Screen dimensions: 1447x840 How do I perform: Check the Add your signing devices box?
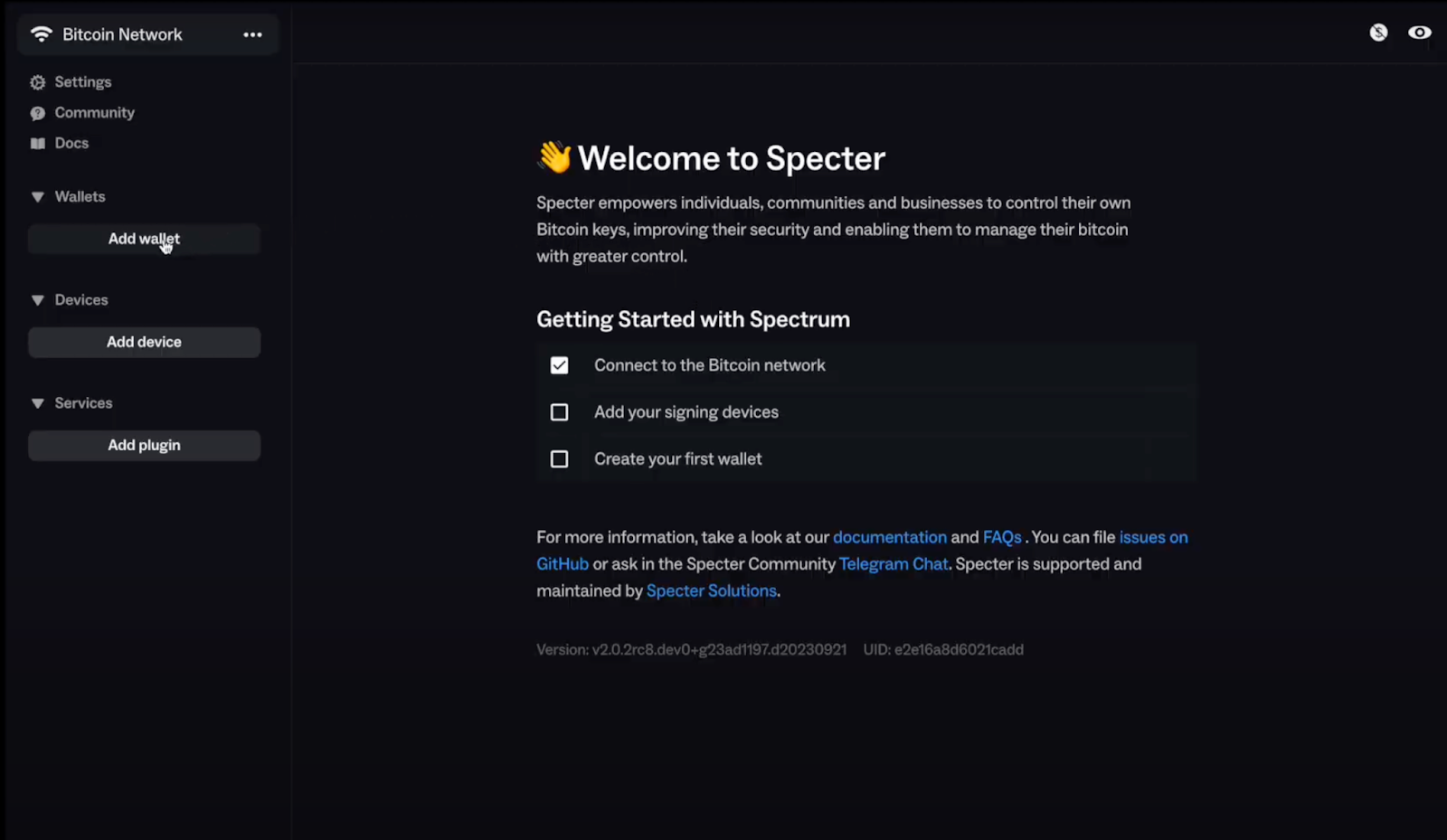tap(559, 412)
